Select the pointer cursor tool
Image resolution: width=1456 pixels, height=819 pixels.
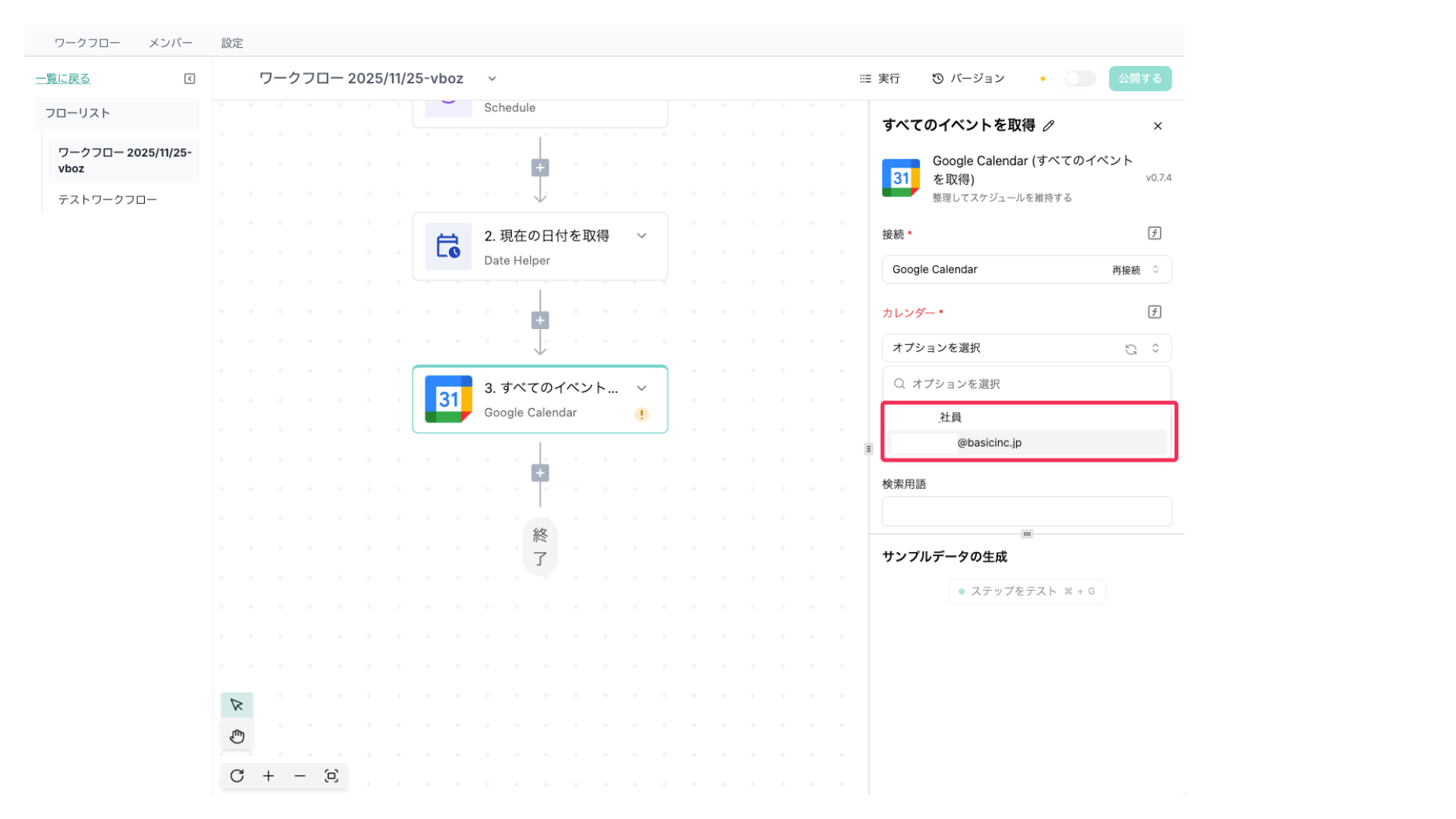point(237,704)
